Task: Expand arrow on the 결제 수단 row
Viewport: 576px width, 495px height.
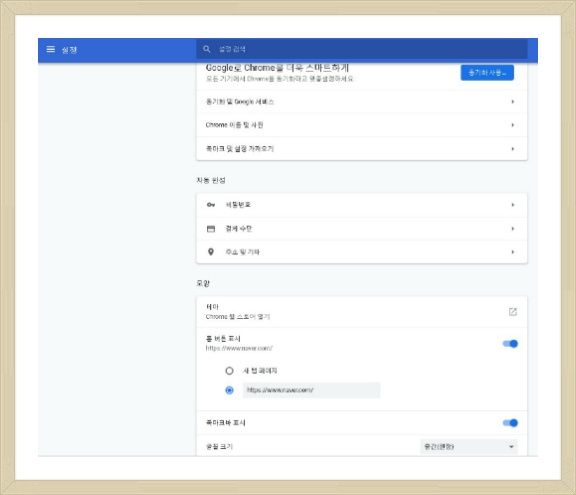Action: (512, 229)
